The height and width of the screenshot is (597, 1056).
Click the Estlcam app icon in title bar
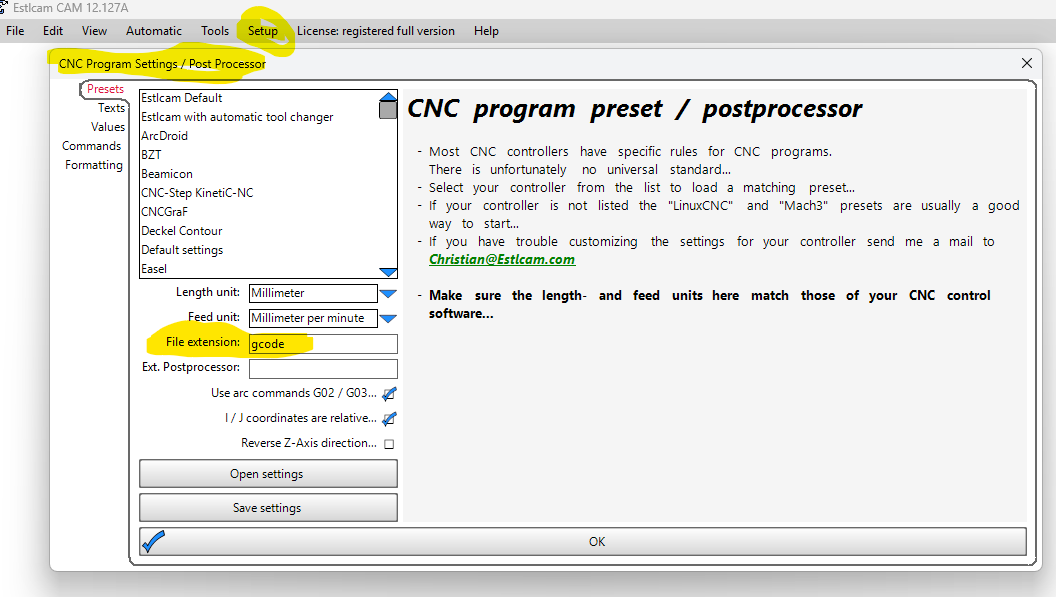point(4,7)
